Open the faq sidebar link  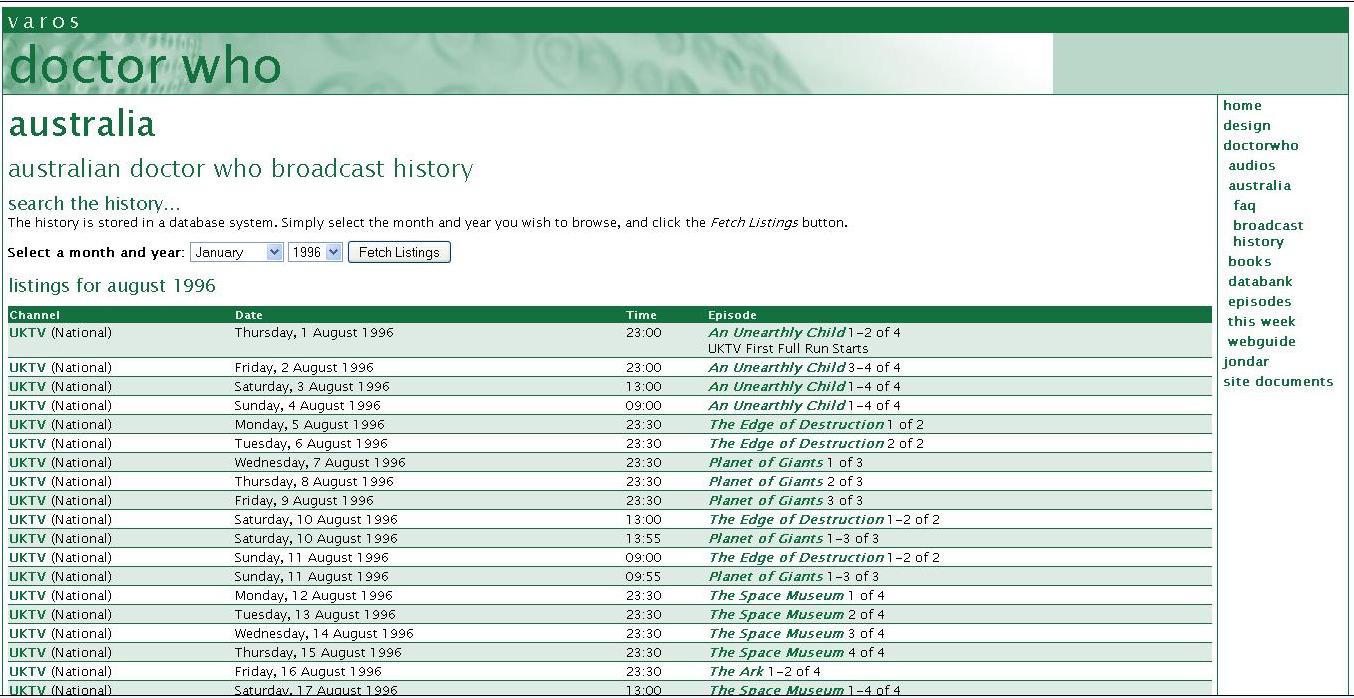1244,205
